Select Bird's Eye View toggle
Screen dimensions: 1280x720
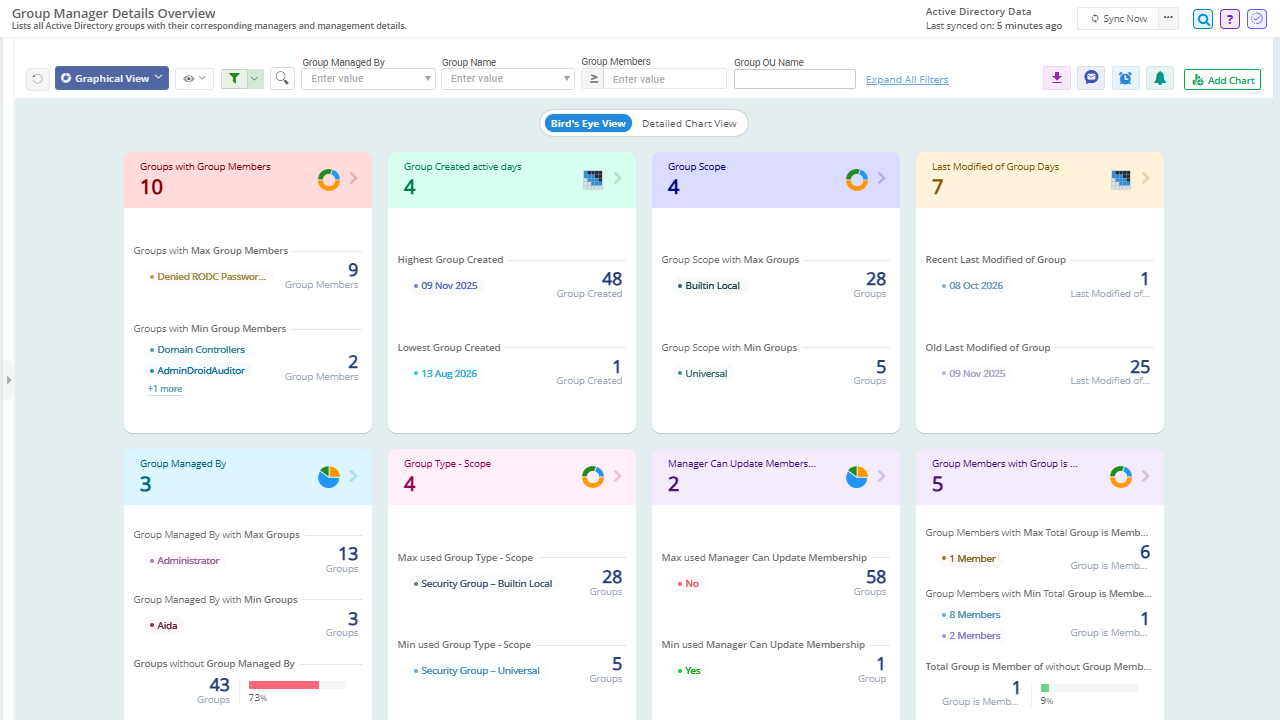click(588, 124)
